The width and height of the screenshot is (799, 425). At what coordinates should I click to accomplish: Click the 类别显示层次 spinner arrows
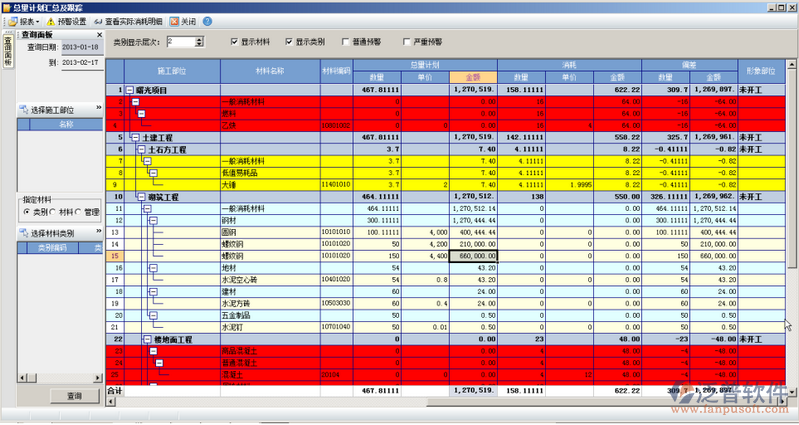(196, 42)
